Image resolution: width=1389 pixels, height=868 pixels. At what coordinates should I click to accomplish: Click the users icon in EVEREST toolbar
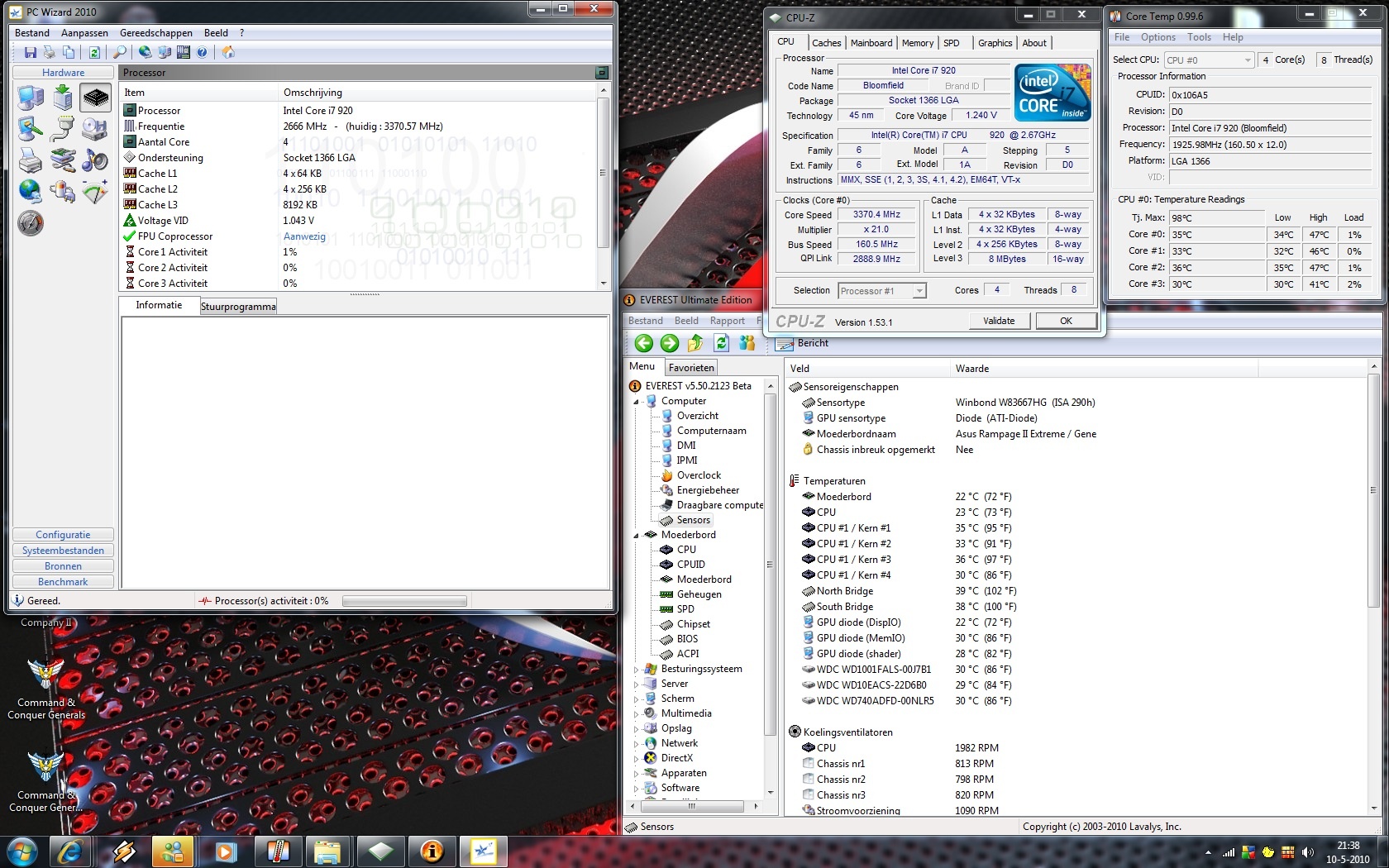pos(747,342)
